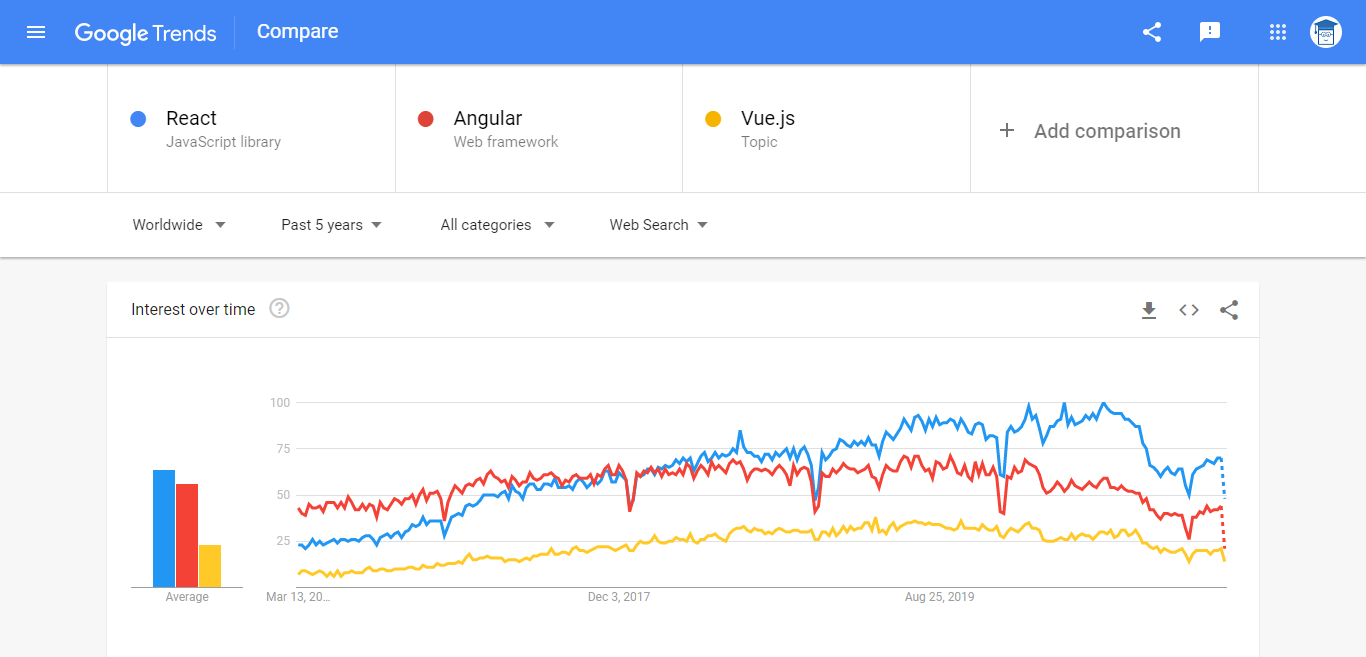
Task: Expand the Worldwide region dropdown
Action: [180, 225]
